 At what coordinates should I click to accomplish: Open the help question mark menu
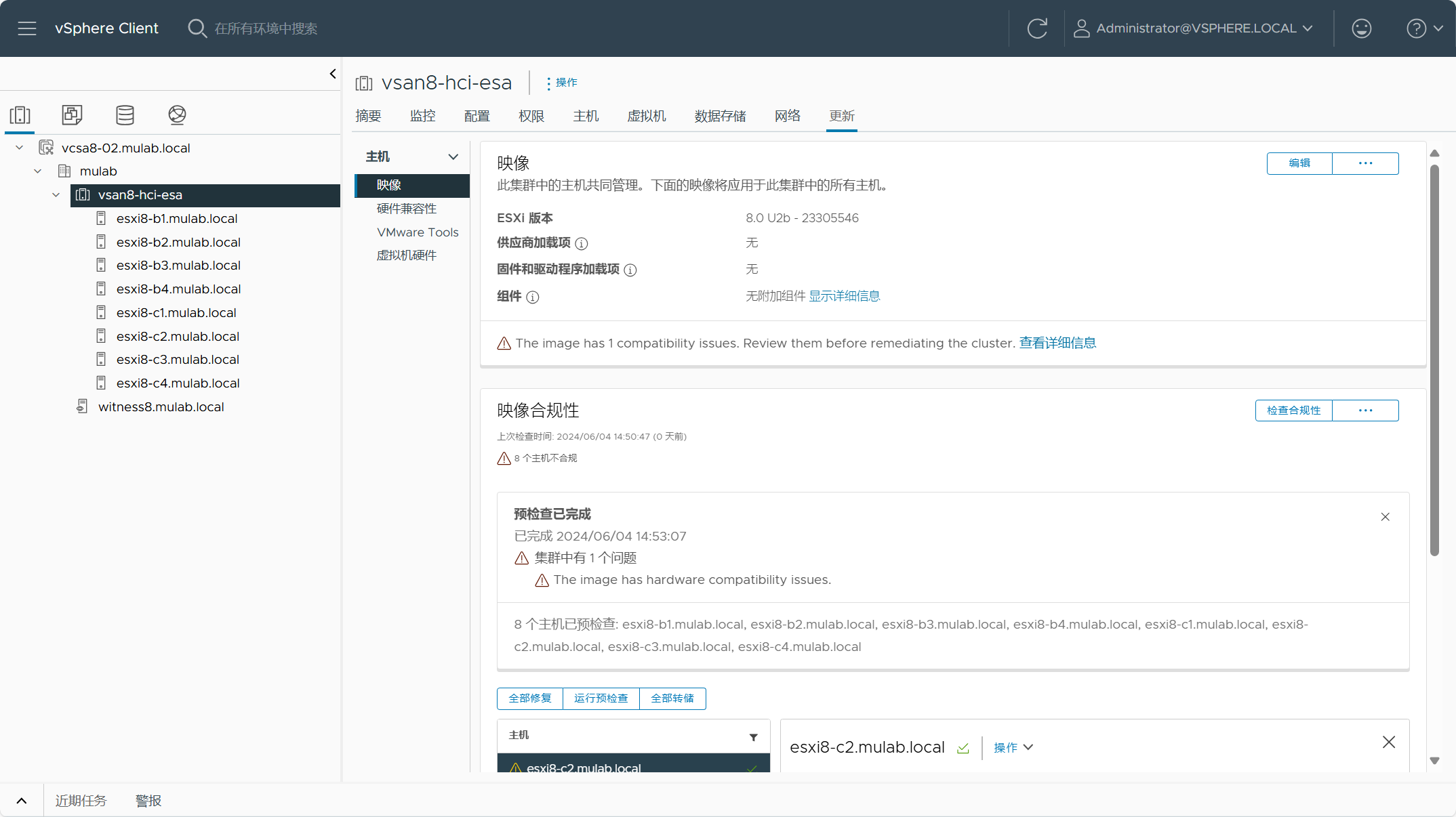pos(1425,28)
